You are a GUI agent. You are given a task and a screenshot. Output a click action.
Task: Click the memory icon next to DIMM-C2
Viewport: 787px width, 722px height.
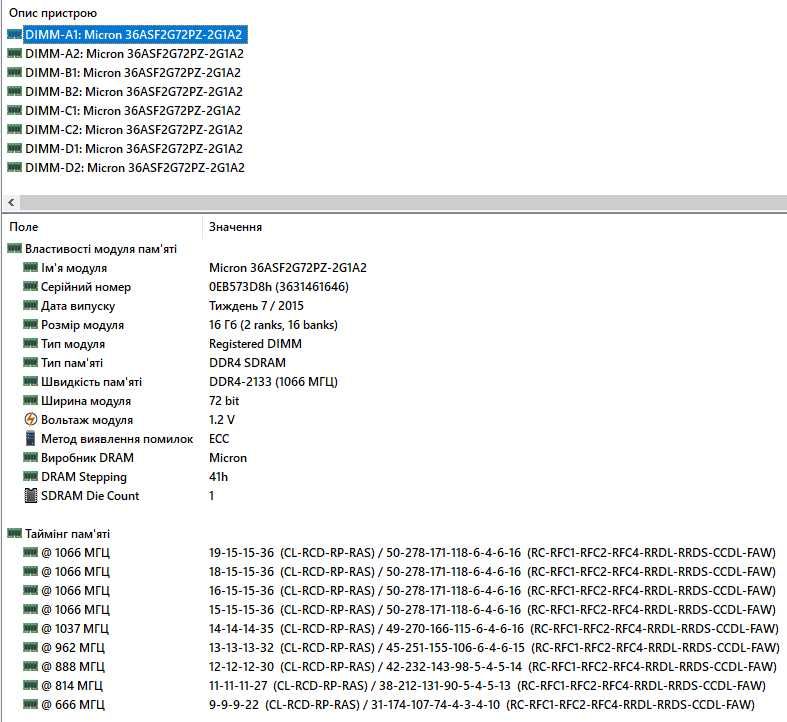pyautogui.click(x=15, y=129)
